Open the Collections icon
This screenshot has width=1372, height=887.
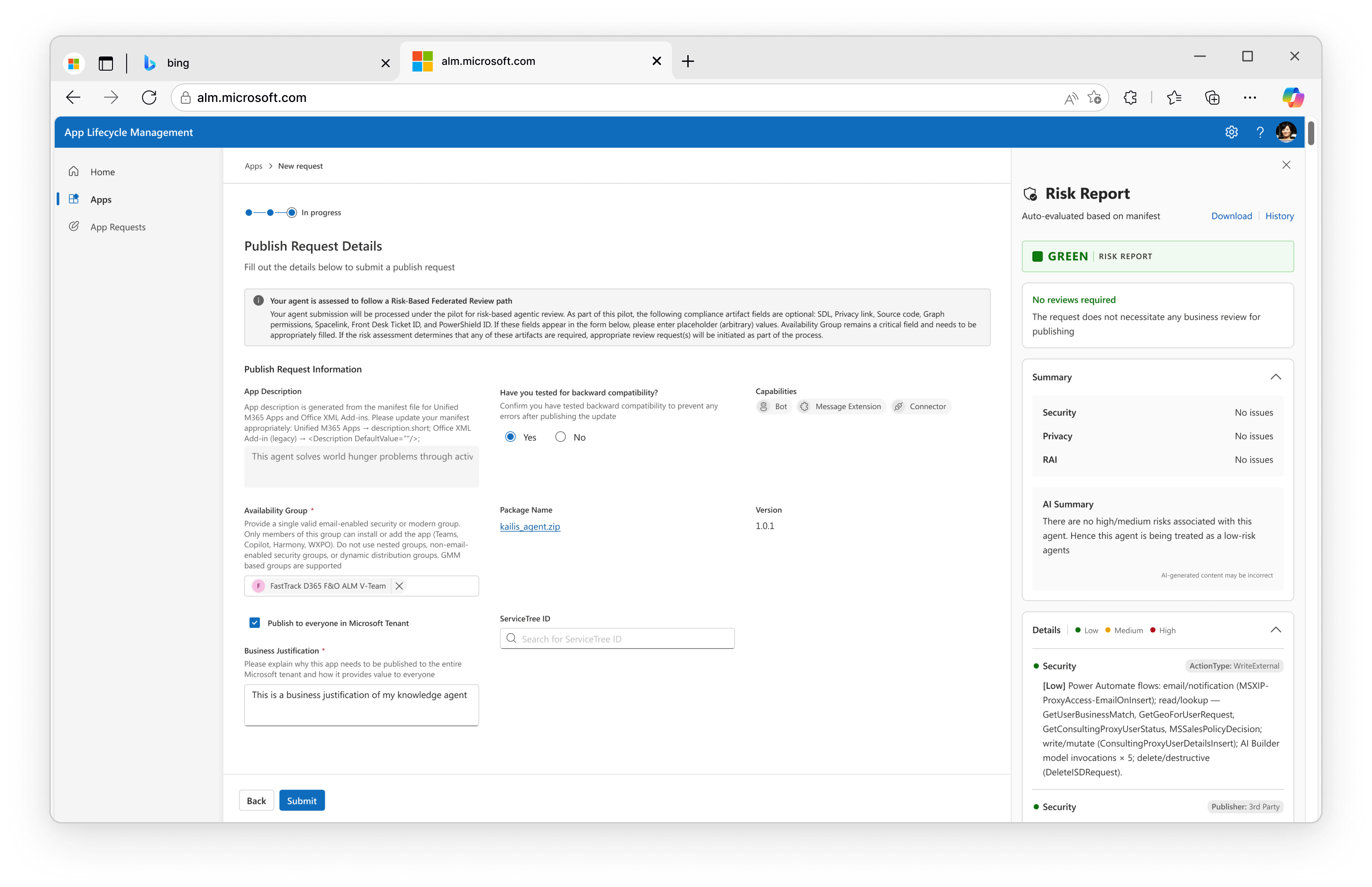1212,98
